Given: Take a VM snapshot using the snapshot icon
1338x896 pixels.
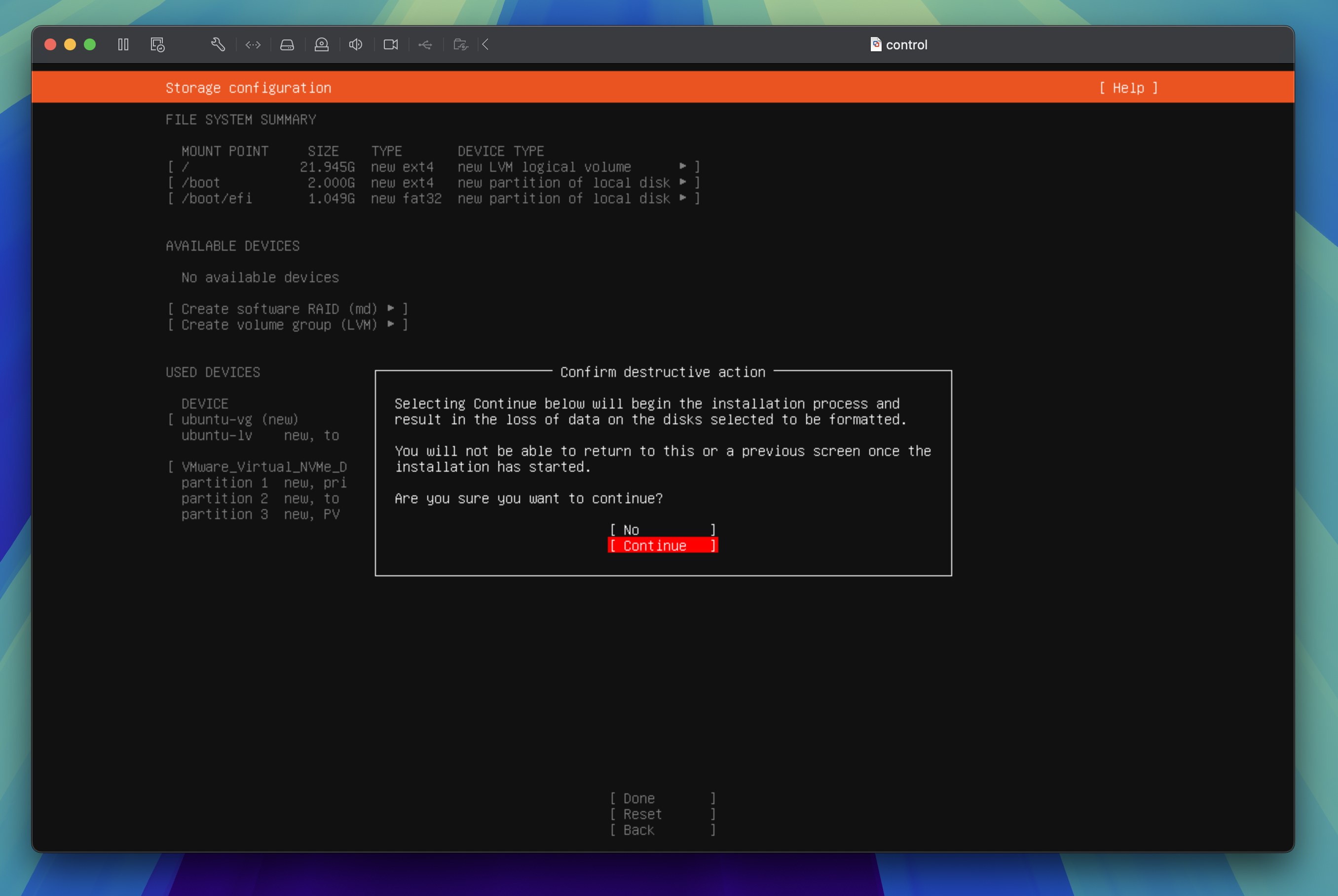Looking at the screenshot, I should pos(157,44).
